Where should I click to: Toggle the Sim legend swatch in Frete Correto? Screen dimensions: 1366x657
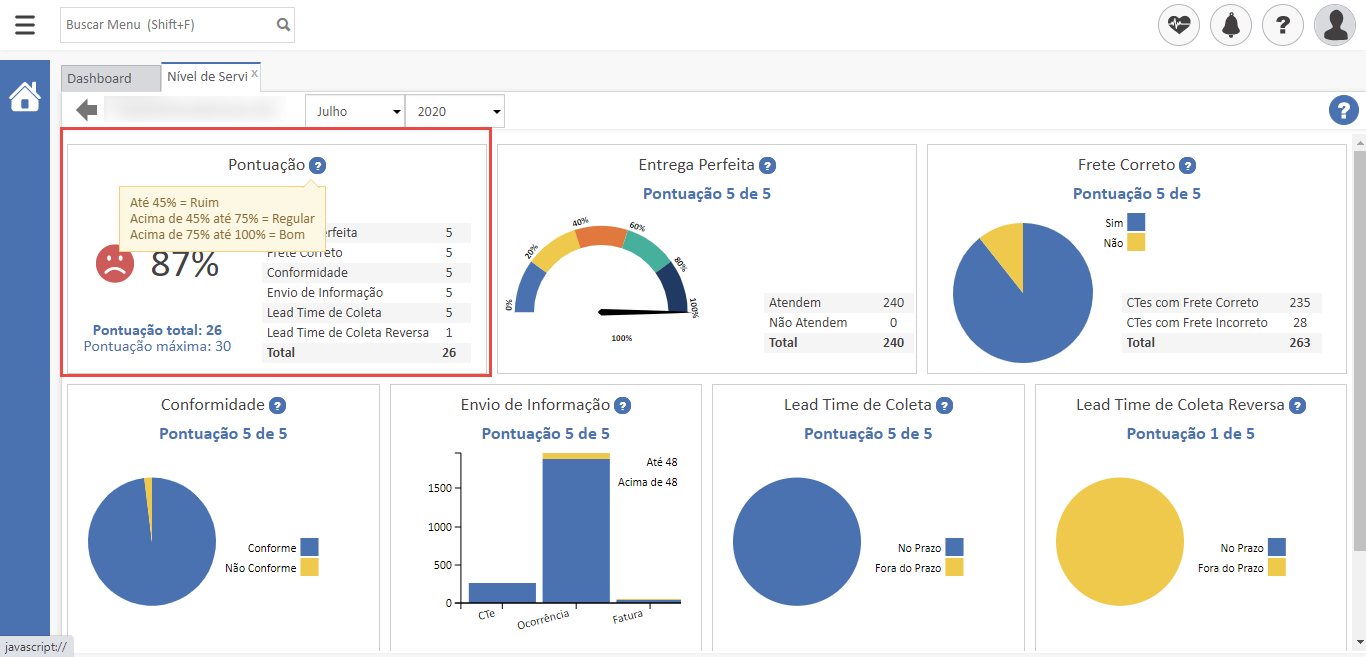click(x=1136, y=222)
